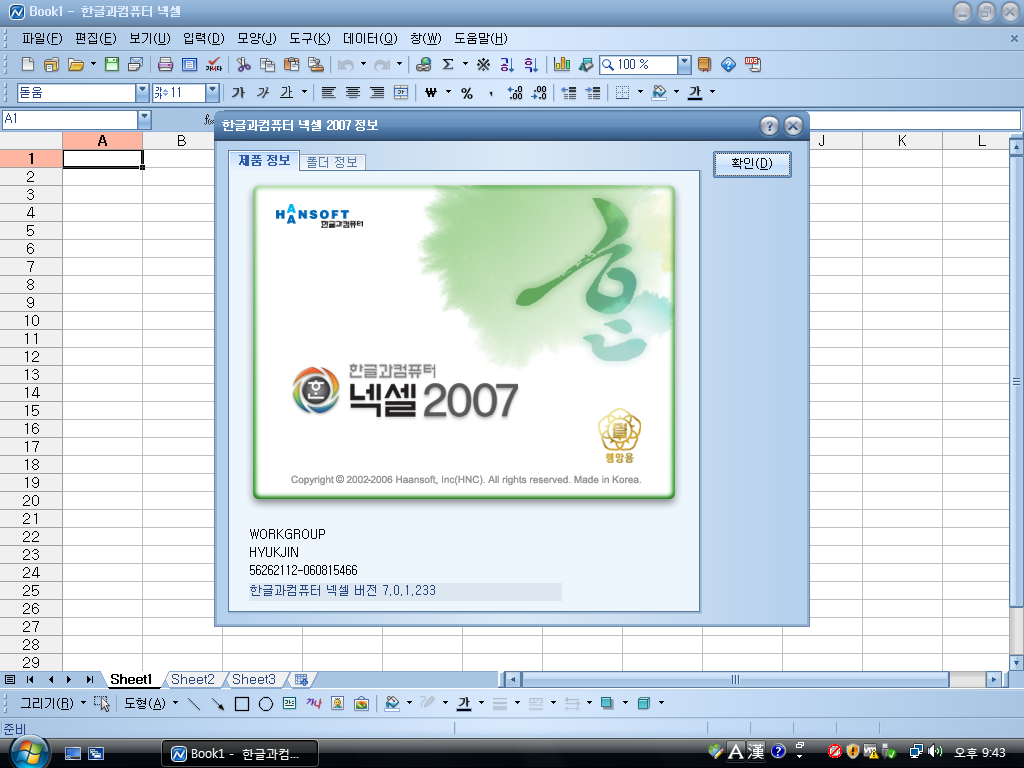This screenshot has height=768, width=1024.
Task: Switch to Sheet3 tab
Action: tap(253, 679)
